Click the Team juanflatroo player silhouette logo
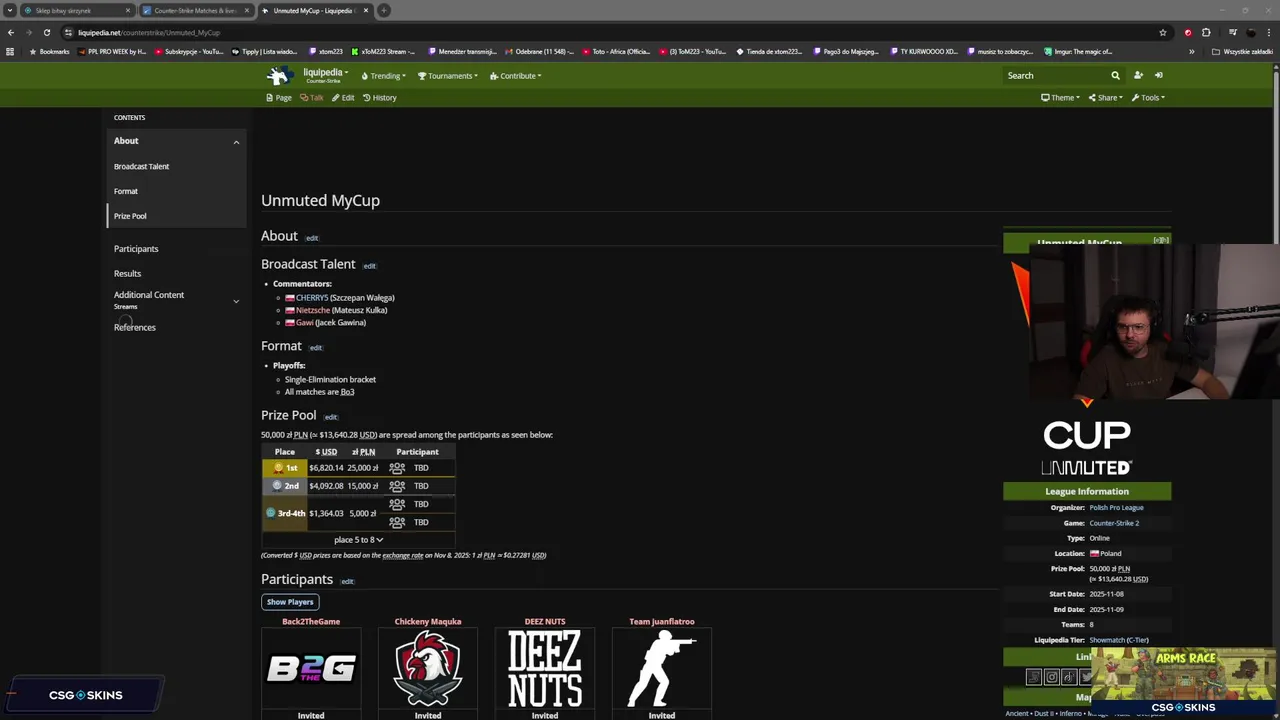This screenshot has width=1280, height=720. [662, 668]
